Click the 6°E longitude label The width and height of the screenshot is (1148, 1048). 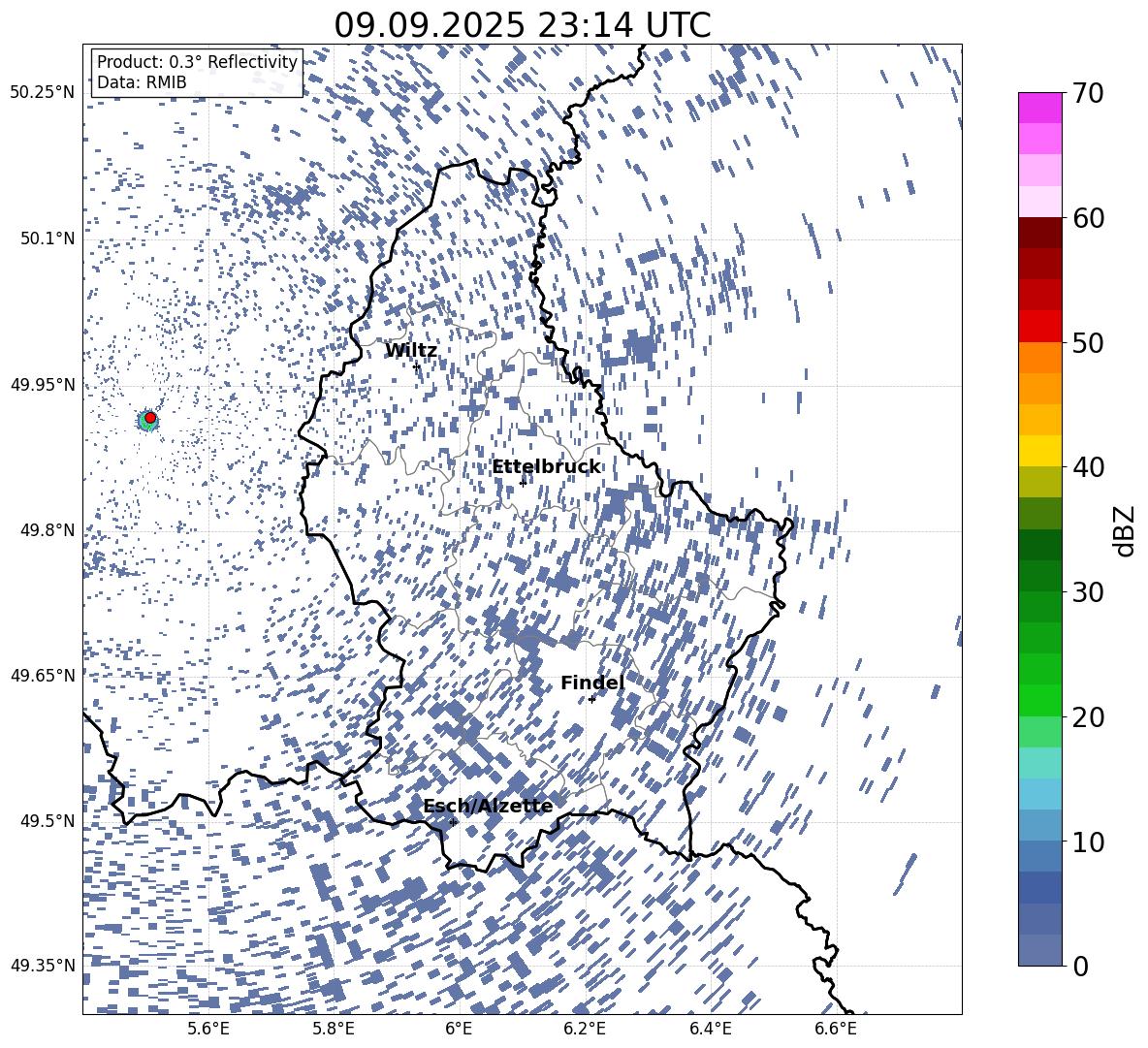459,1029
